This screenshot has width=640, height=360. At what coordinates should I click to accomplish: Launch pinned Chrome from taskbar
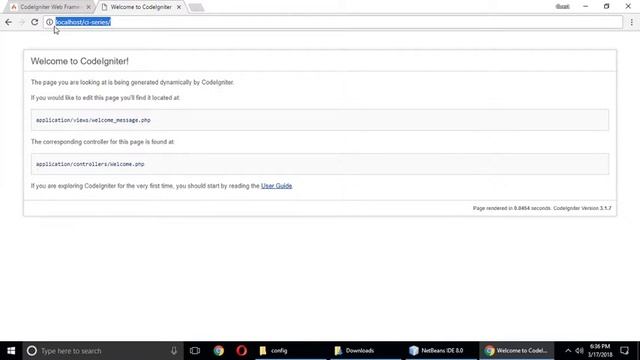[x=219, y=351]
